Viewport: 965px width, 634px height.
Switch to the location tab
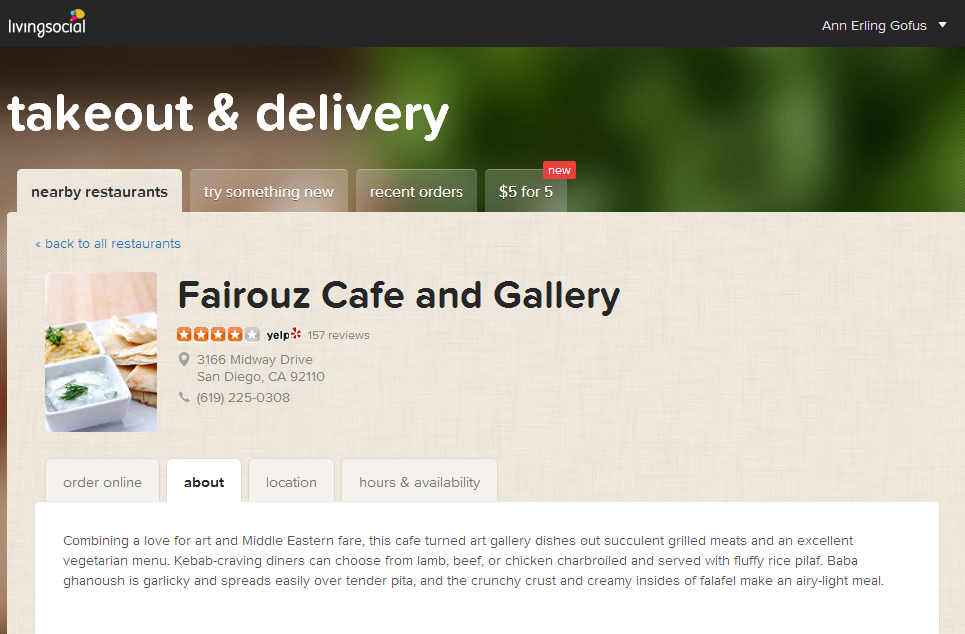coord(291,482)
